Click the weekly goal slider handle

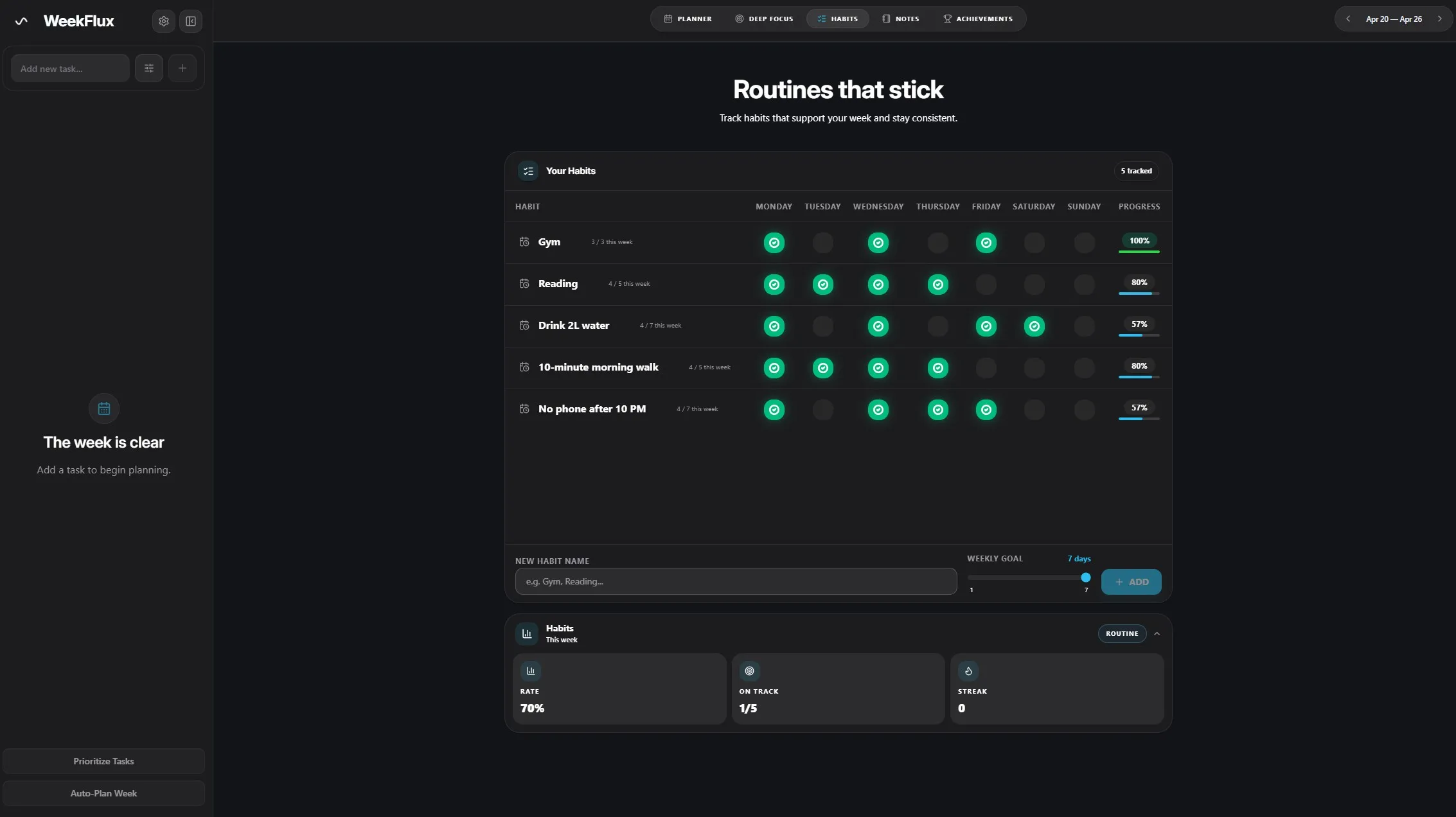coord(1086,577)
